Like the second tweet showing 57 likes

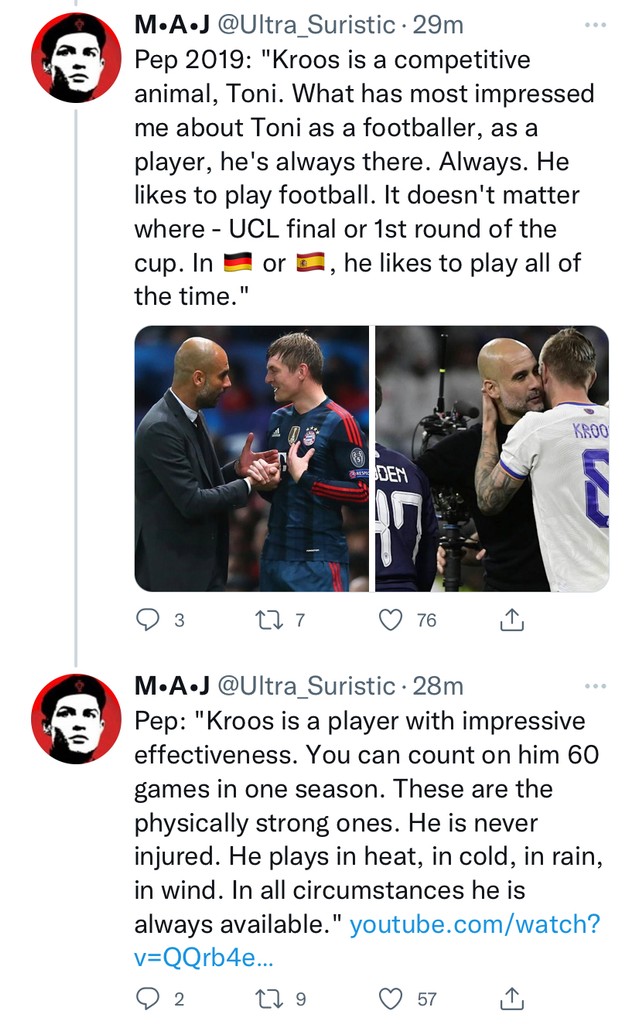[x=391, y=998]
